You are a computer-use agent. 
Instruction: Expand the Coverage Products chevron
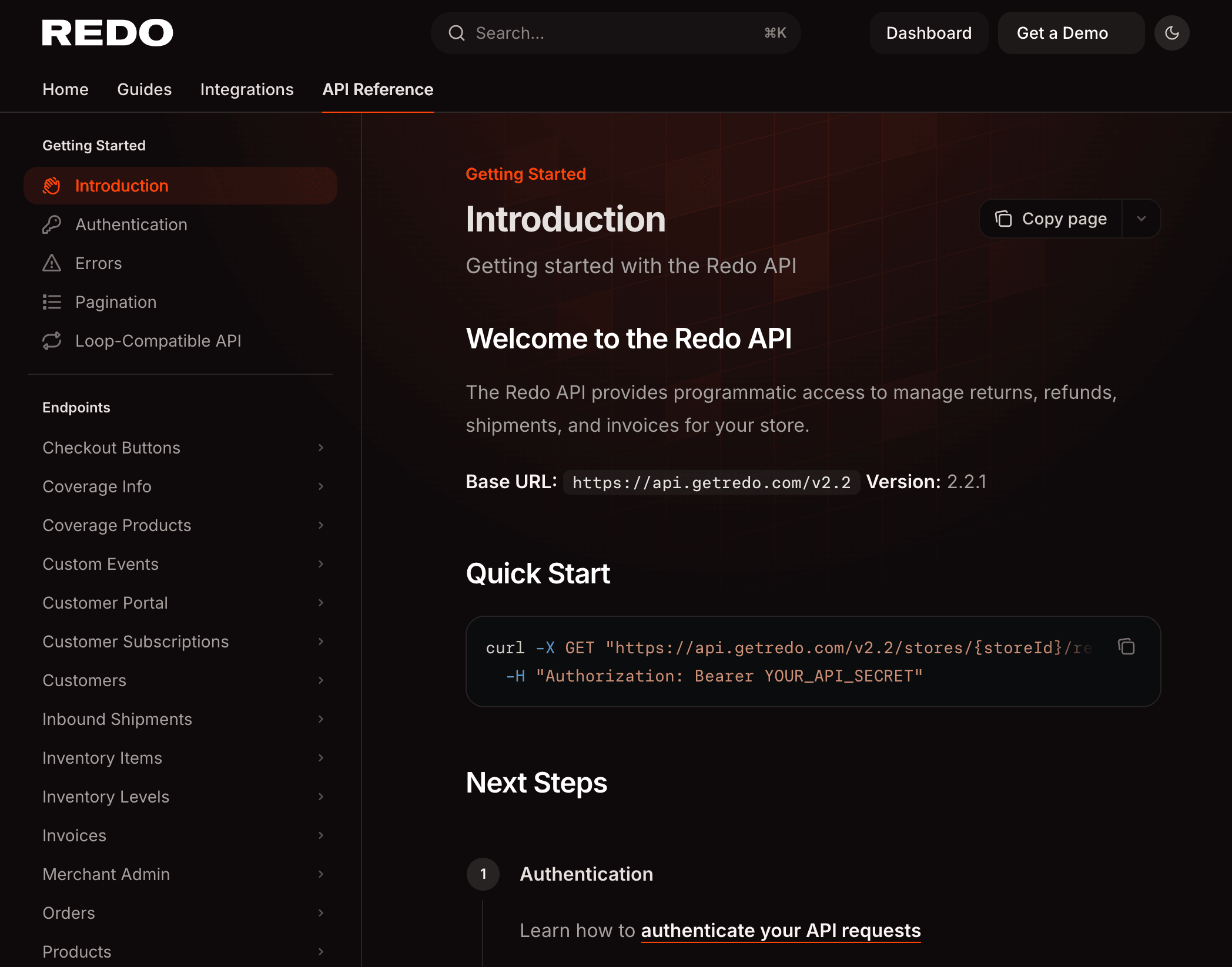pyautogui.click(x=321, y=525)
